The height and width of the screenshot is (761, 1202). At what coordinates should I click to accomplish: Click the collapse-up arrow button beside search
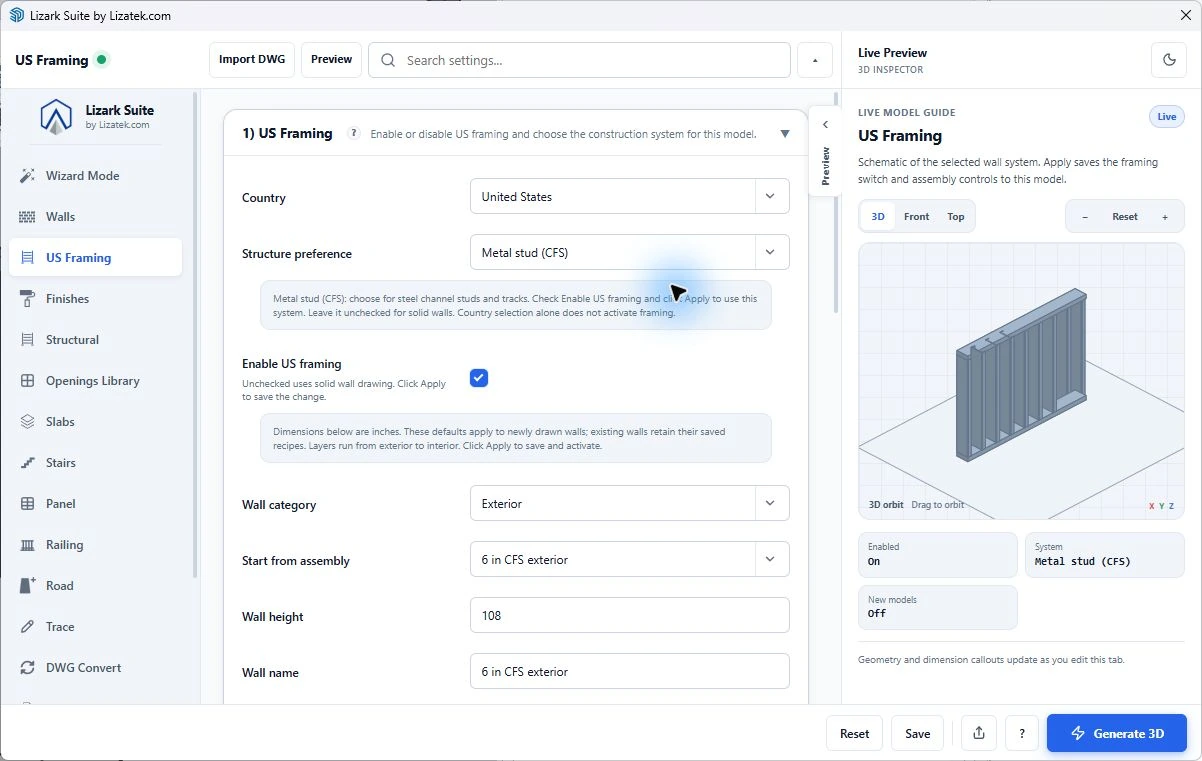[815, 60]
